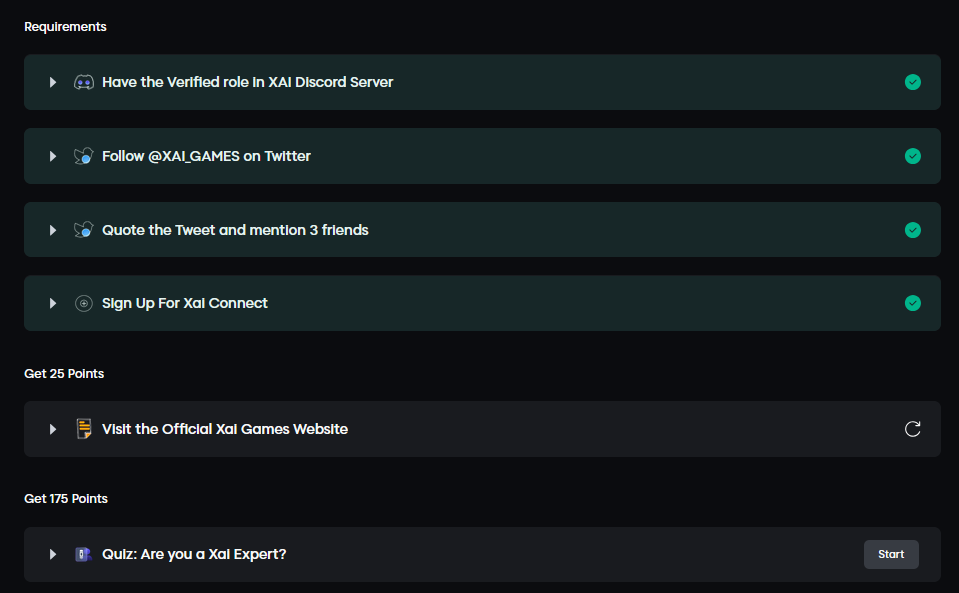Expand the Sign Up For Xai Connect row
This screenshot has height=593, width=959.
coord(53,303)
